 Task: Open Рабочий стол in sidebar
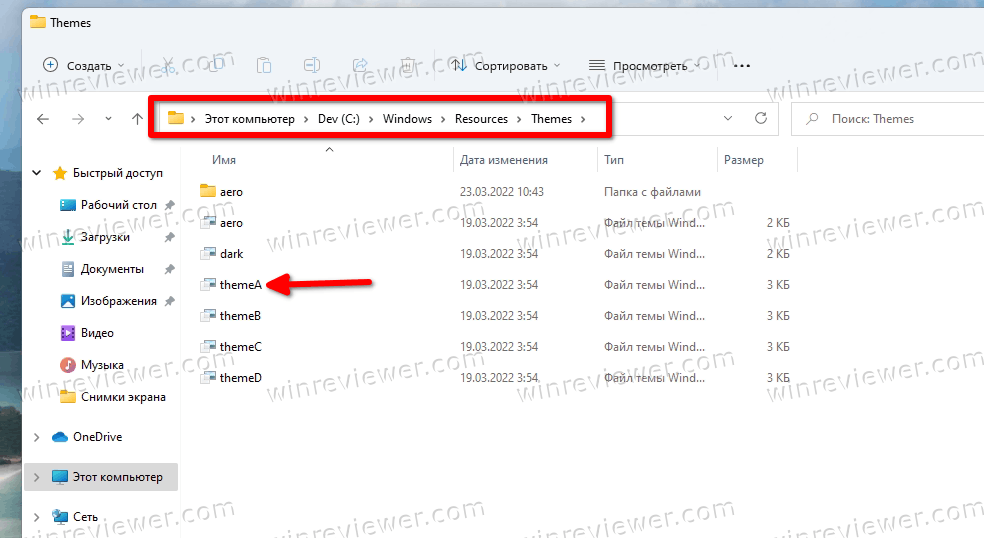pos(108,205)
